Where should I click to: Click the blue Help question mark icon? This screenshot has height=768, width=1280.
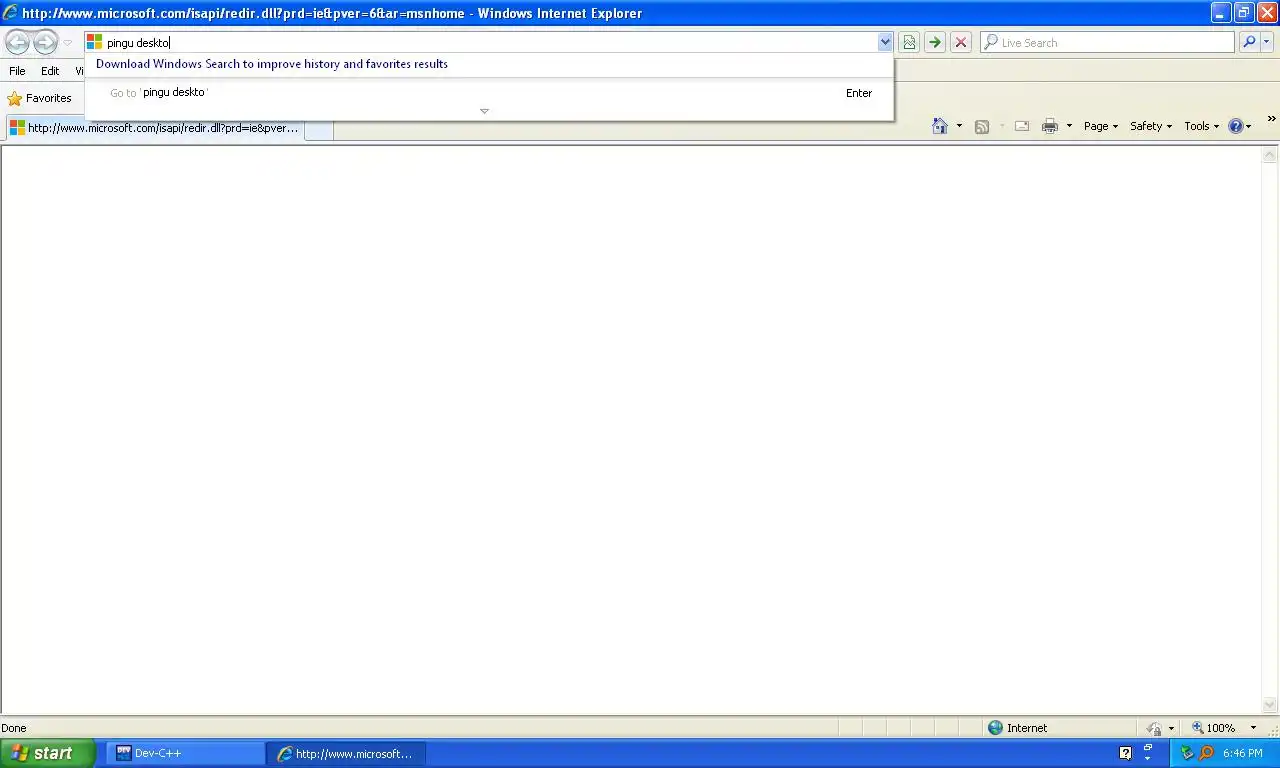1236,126
